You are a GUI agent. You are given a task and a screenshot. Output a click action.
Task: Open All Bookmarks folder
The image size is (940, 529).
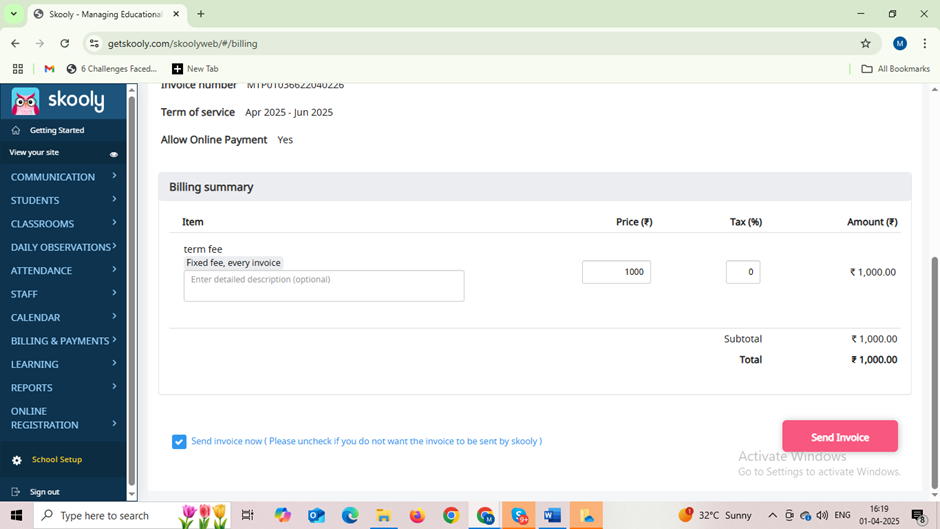tap(896, 69)
